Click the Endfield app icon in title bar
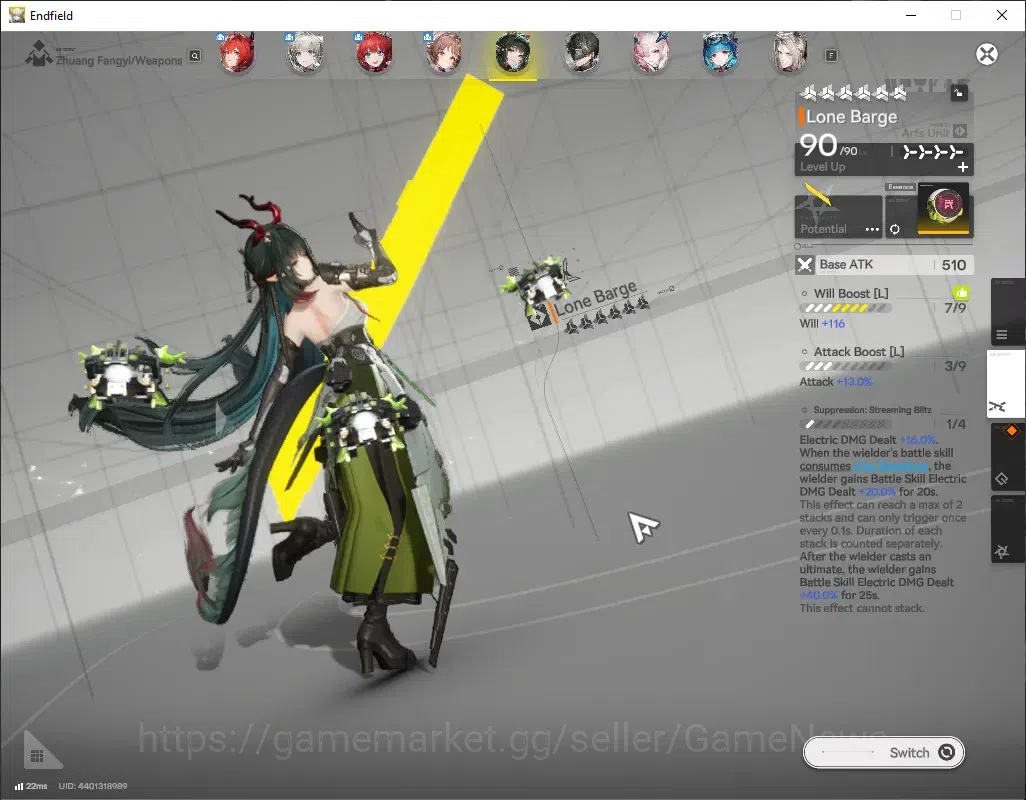Screen dimensions: 1026x800 (x=17, y=15)
